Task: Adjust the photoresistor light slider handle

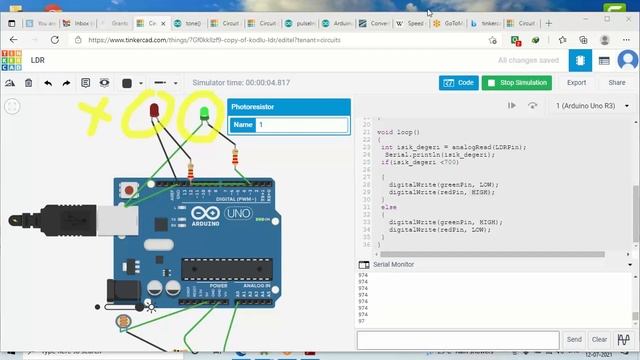Action: (140, 307)
